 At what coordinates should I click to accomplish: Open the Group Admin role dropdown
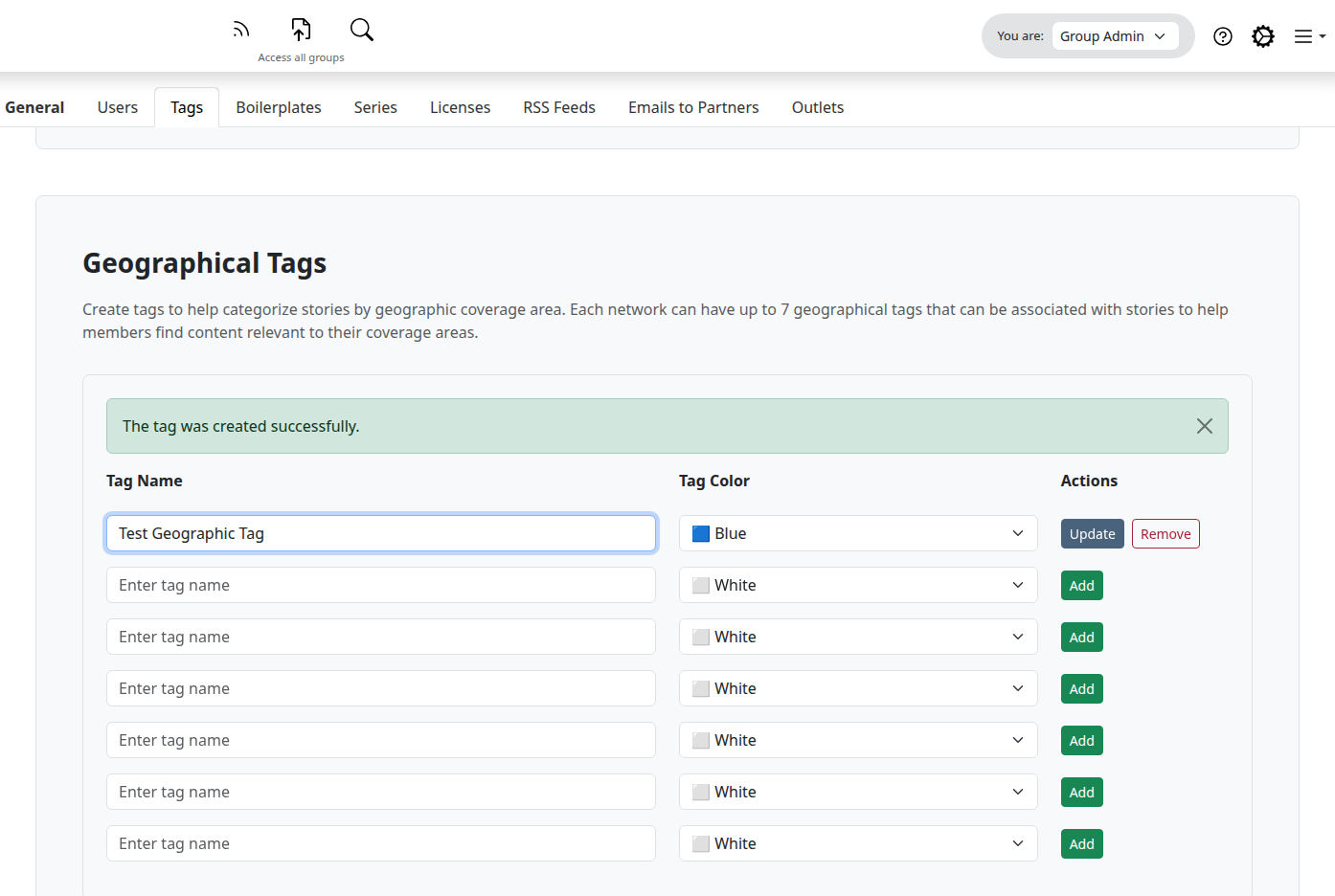click(x=1115, y=36)
